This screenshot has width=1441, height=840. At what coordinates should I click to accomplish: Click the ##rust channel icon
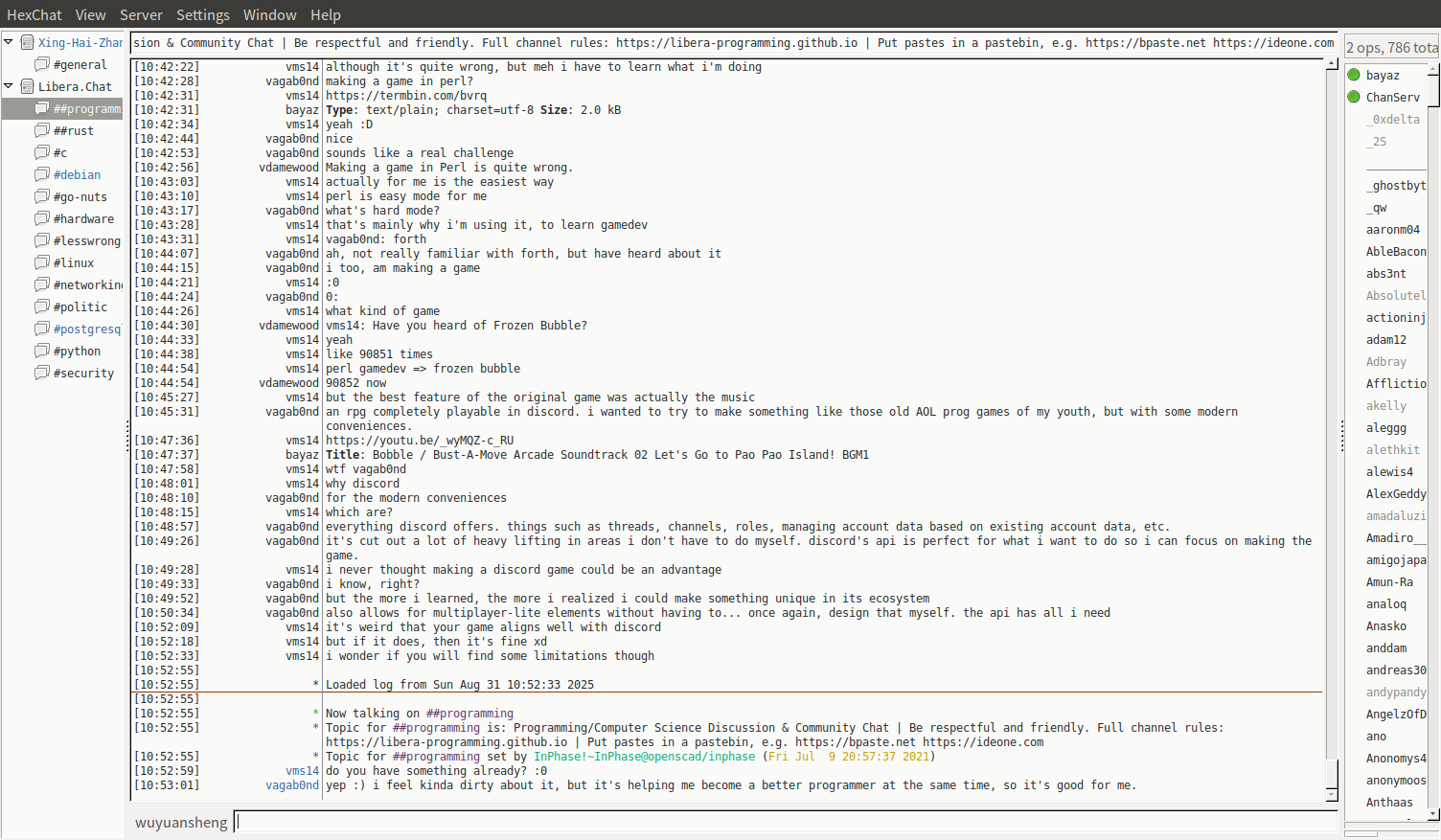click(42, 130)
